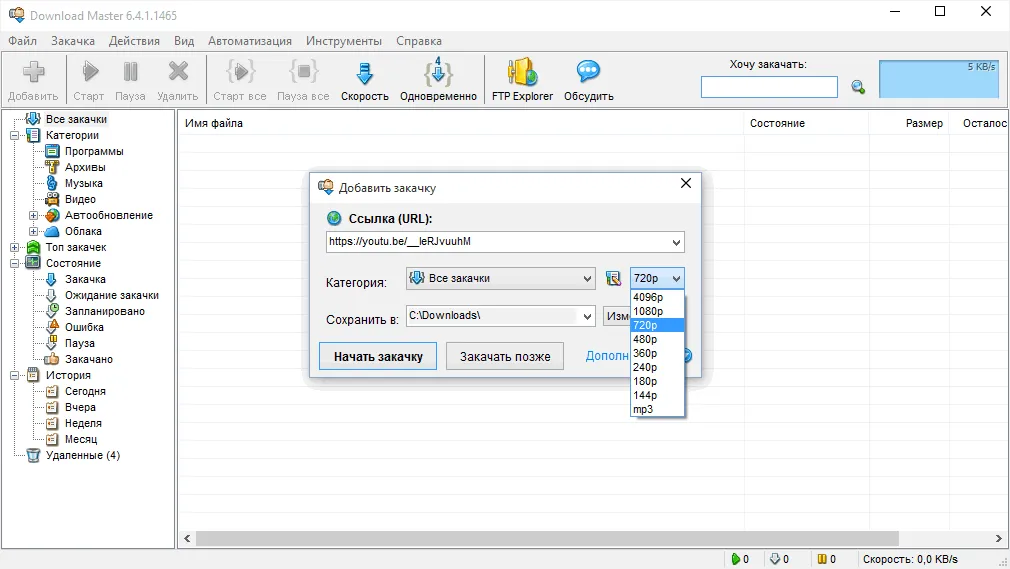Open the Архивы category

[x=85, y=168]
